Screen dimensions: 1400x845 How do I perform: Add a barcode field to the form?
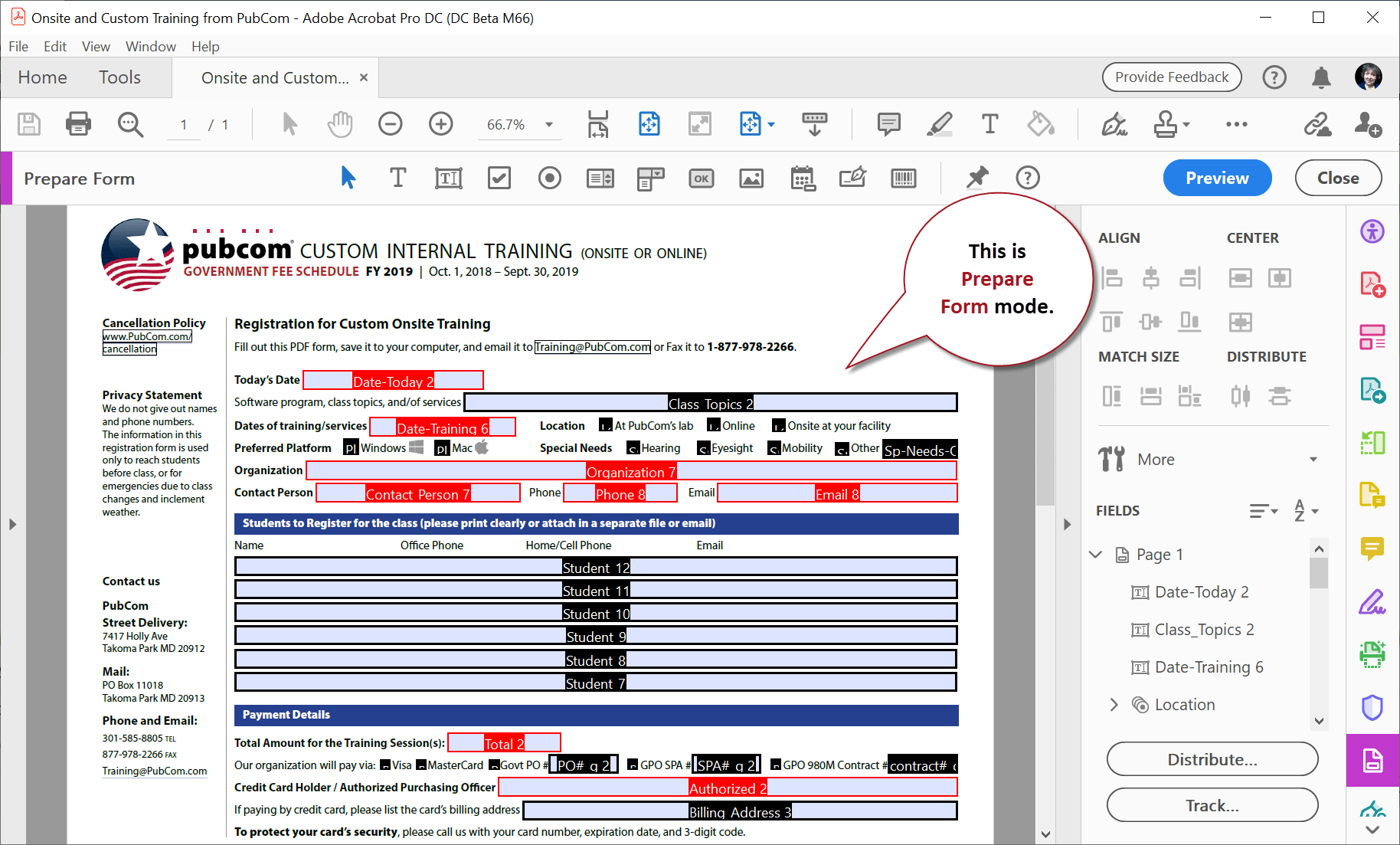903,178
